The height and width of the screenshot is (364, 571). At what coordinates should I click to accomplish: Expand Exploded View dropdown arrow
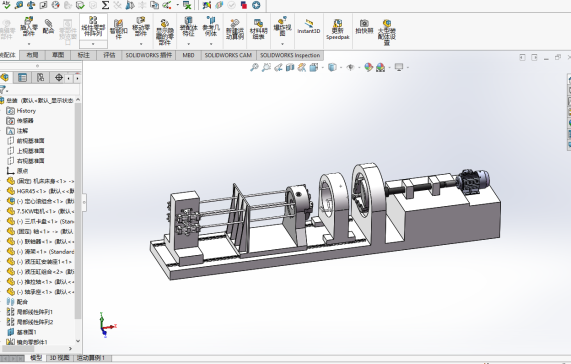pyautogui.click(x=282, y=44)
